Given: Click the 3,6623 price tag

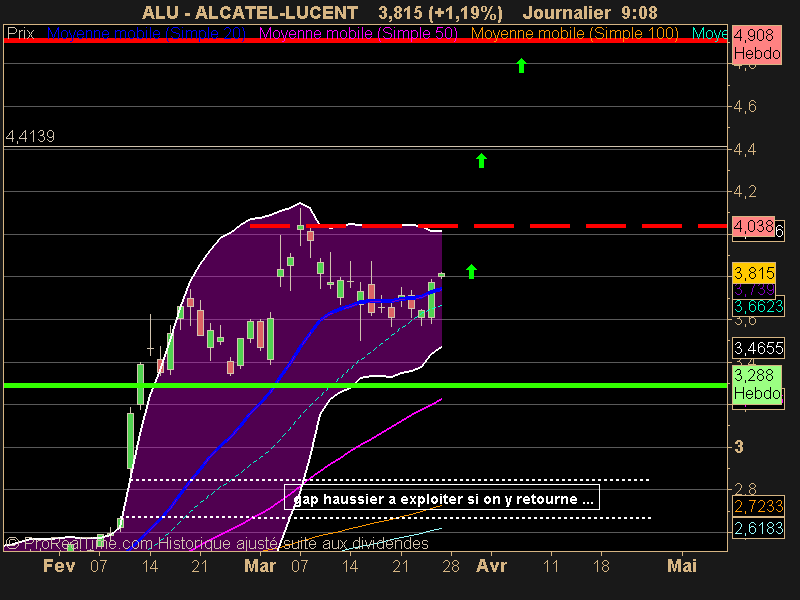Looking at the screenshot, I should [x=758, y=307].
